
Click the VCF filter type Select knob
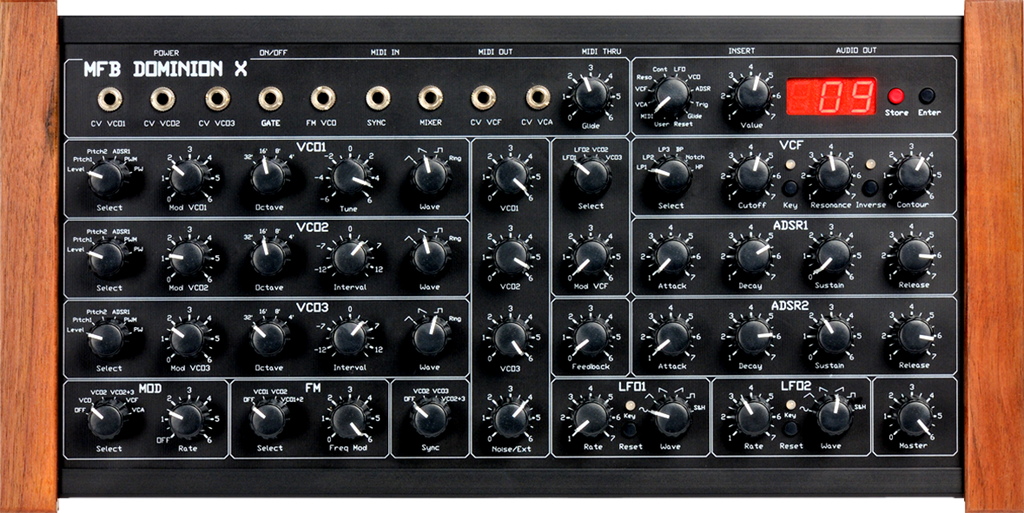coord(671,176)
